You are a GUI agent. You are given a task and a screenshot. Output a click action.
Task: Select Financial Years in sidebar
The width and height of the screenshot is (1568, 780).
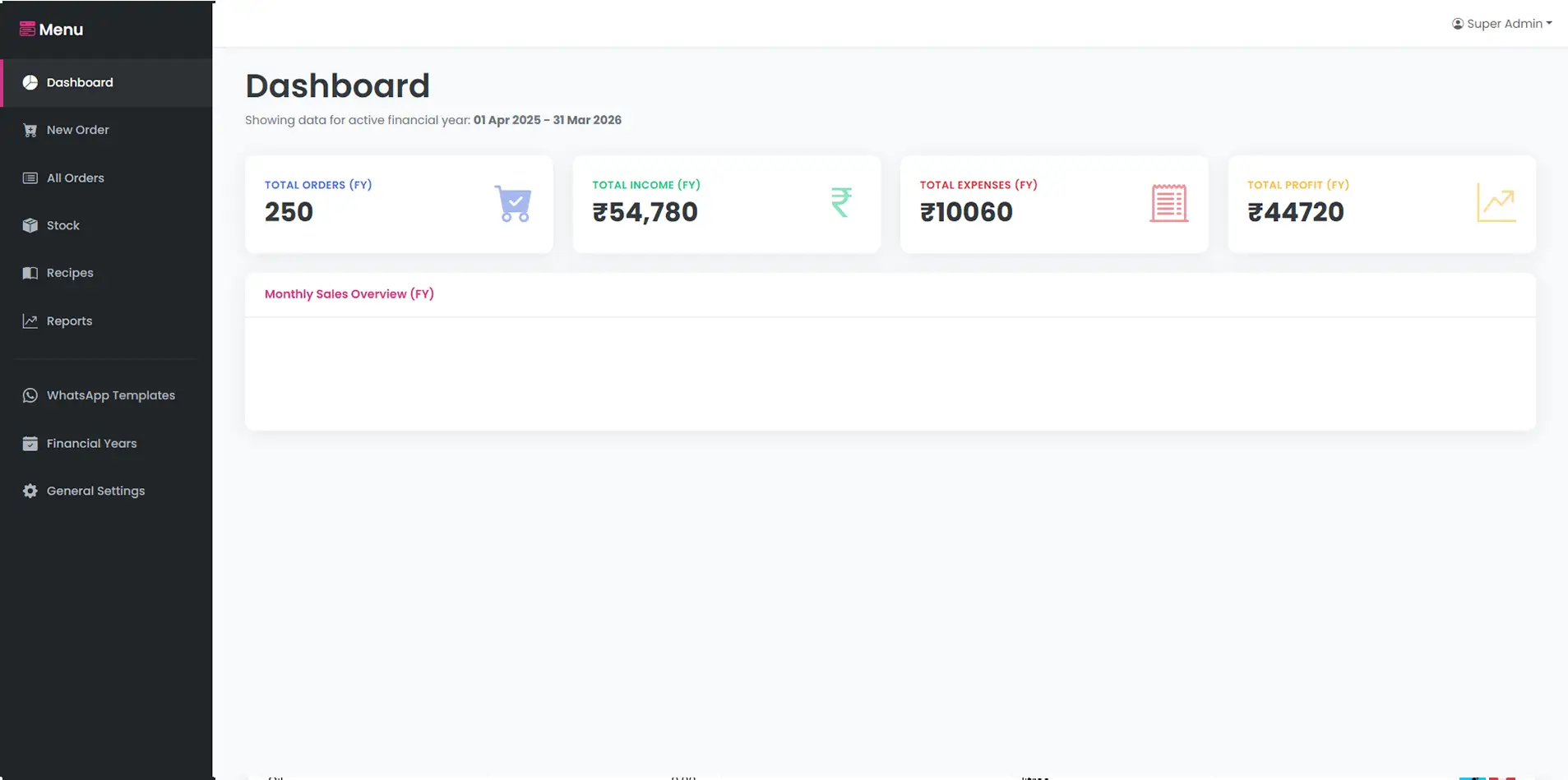point(91,444)
